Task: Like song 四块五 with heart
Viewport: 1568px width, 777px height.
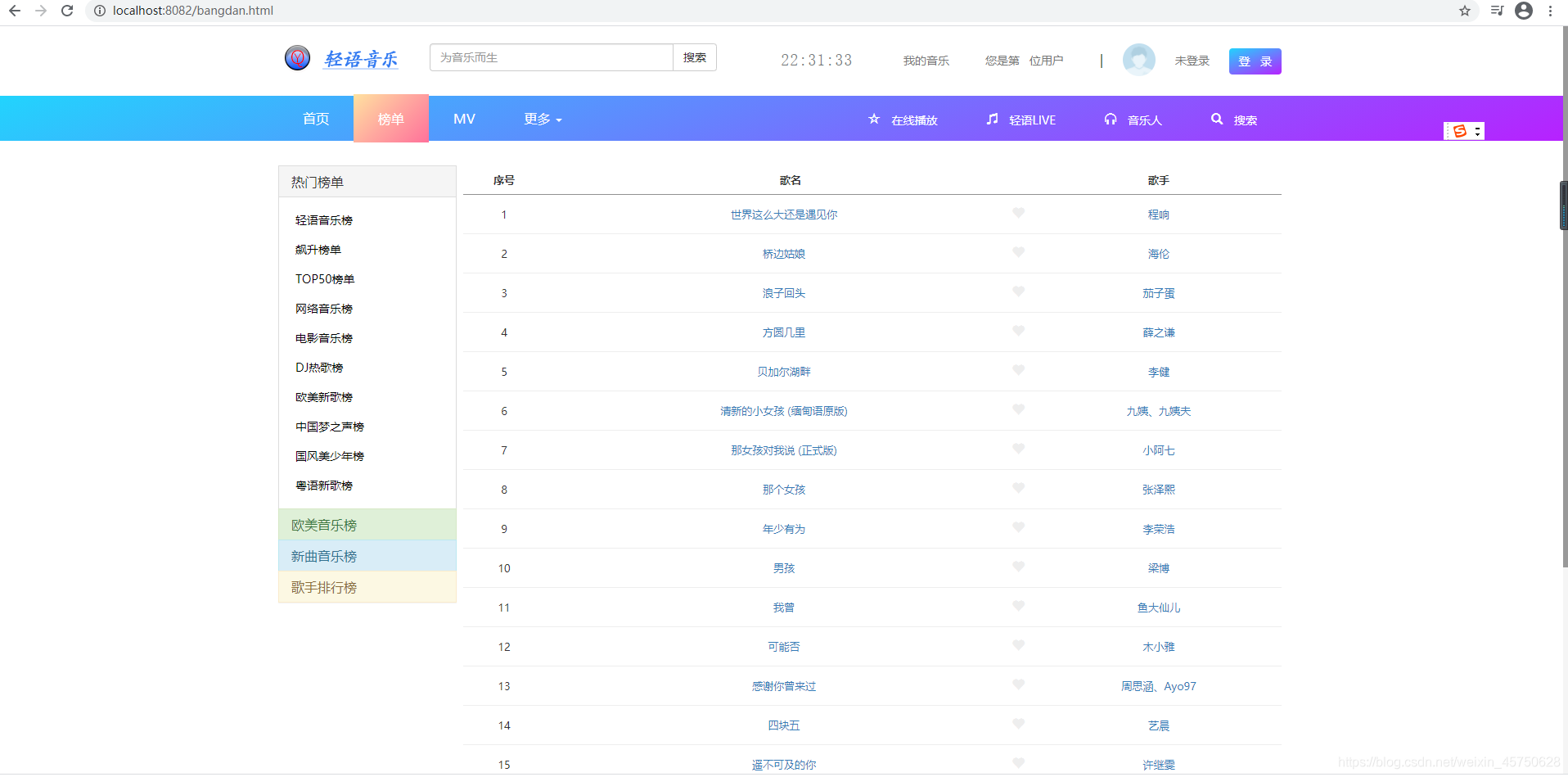Action: point(1018,724)
